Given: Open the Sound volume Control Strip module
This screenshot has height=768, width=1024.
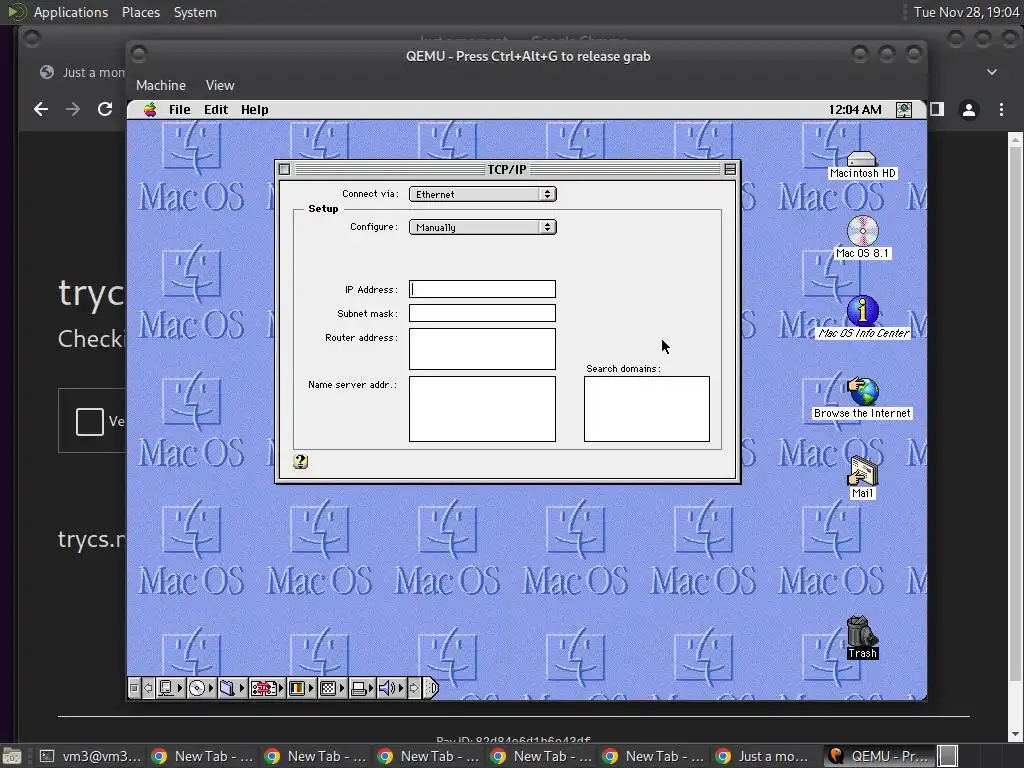Looking at the screenshot, I should click(391, 688).
